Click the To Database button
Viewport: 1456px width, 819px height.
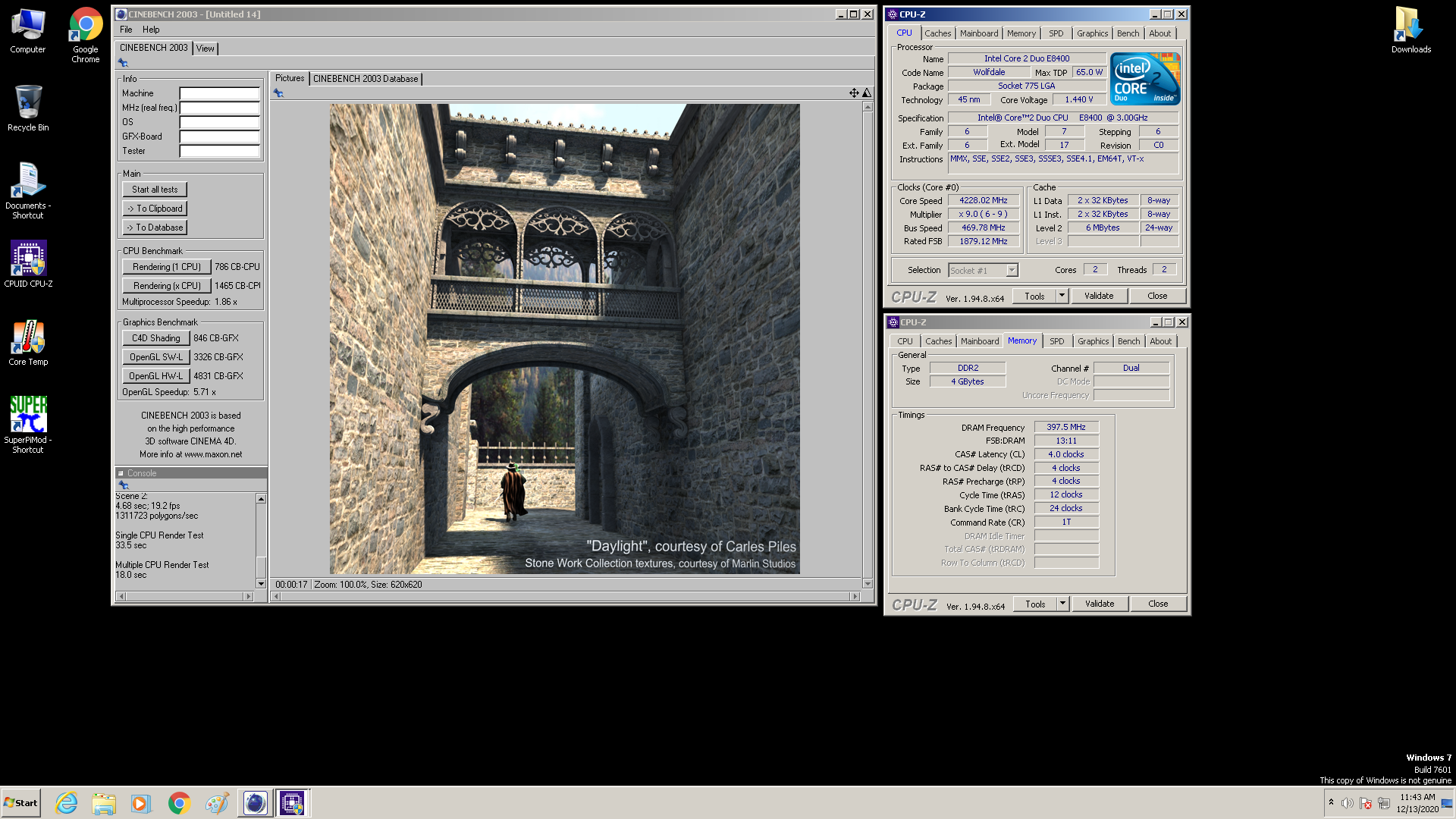155,227
